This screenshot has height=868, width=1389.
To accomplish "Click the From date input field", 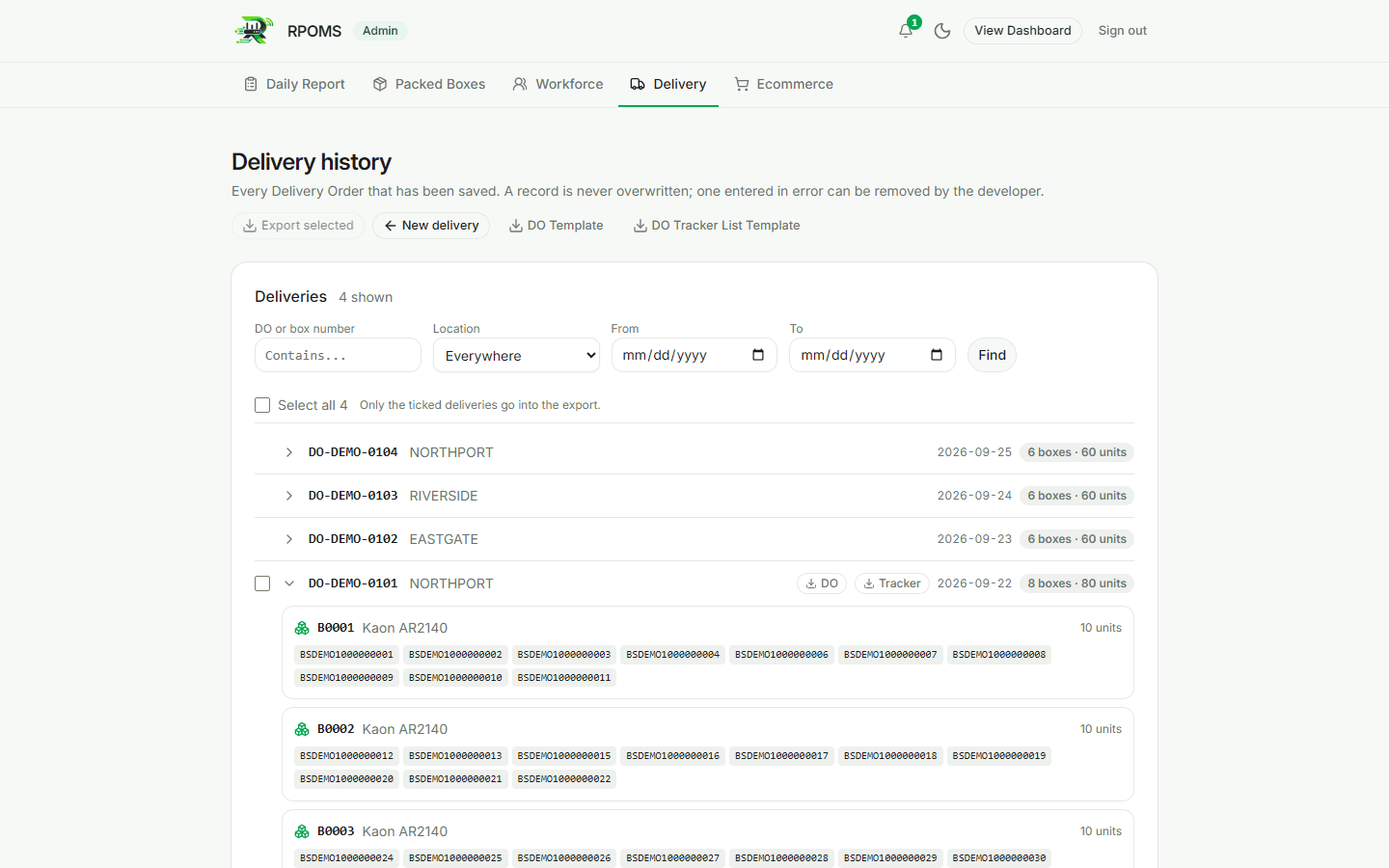I will coord(694,355).
